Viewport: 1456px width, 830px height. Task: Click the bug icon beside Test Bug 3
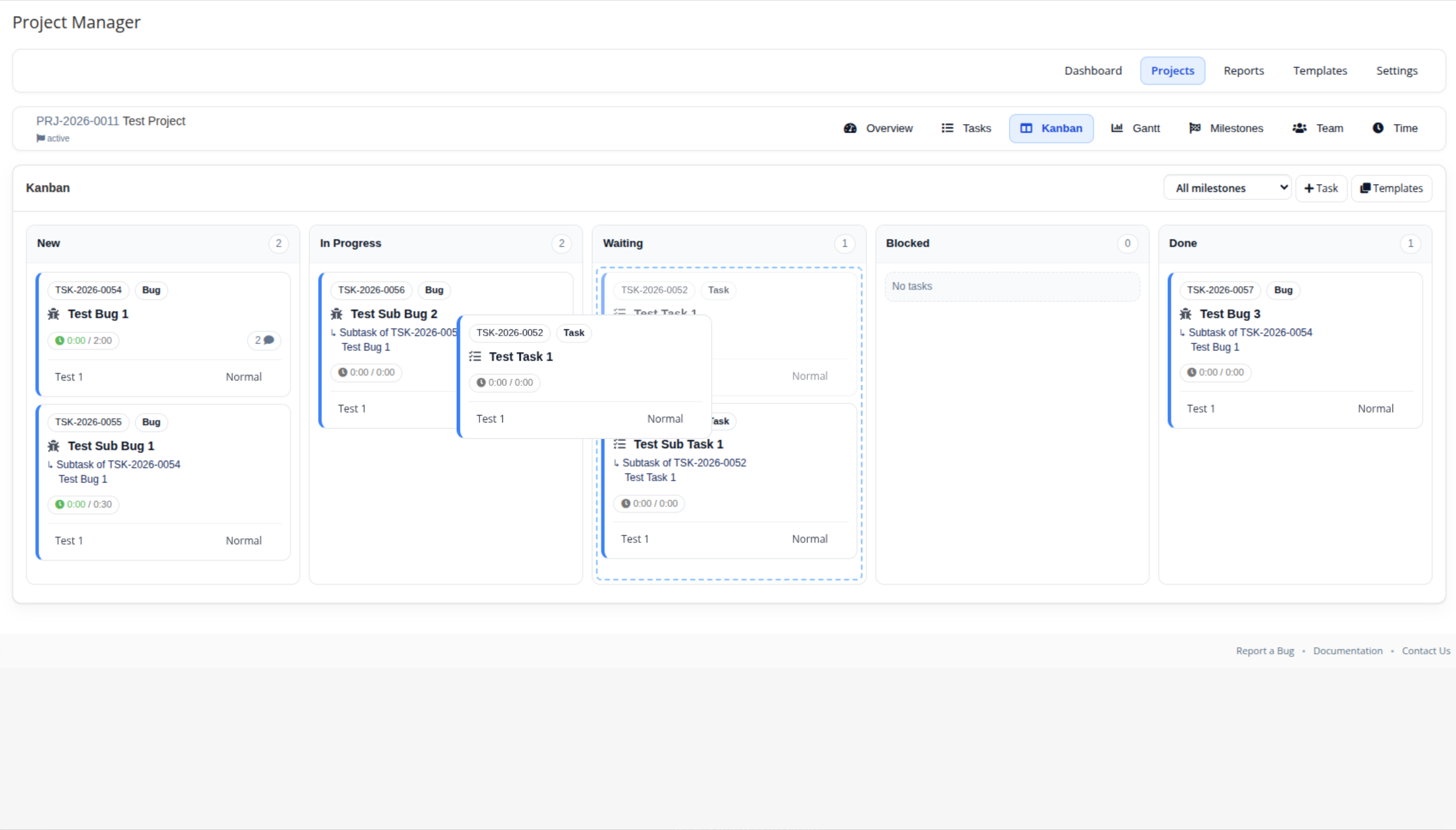pos(1186,314)
